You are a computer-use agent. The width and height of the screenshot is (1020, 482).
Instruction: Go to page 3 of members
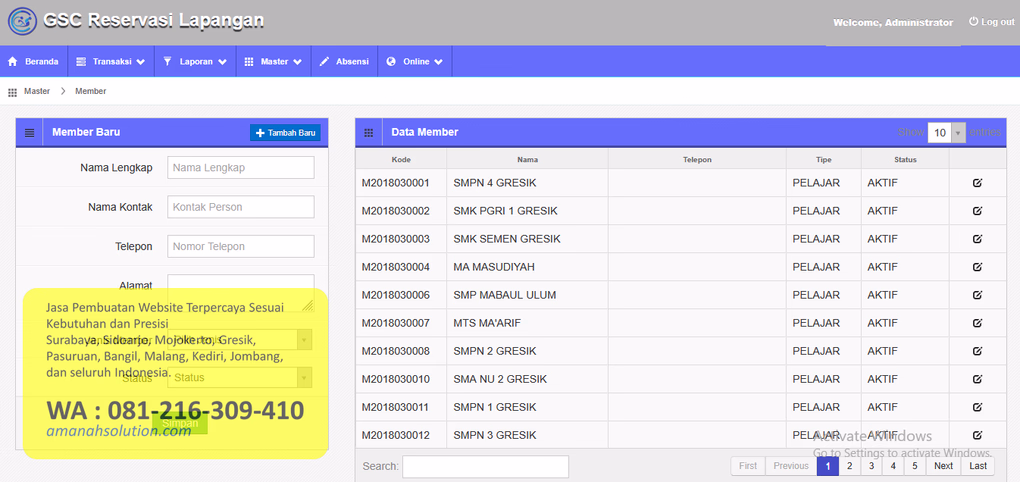[871, 466]
